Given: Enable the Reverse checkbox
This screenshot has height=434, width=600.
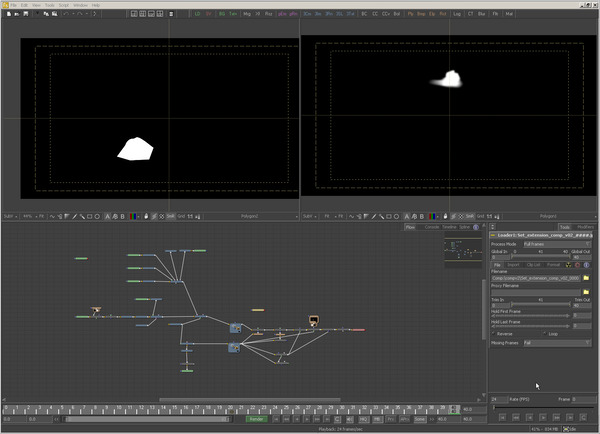Looking at the screenshot, I should [x=494, y=334].
